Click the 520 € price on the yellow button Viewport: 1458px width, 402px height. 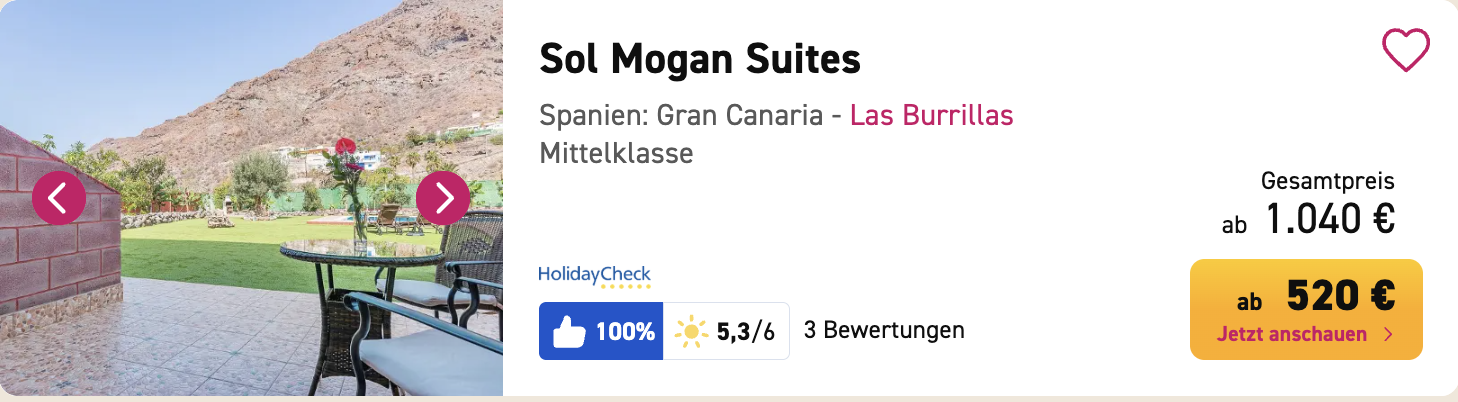tap(1340, 296)
